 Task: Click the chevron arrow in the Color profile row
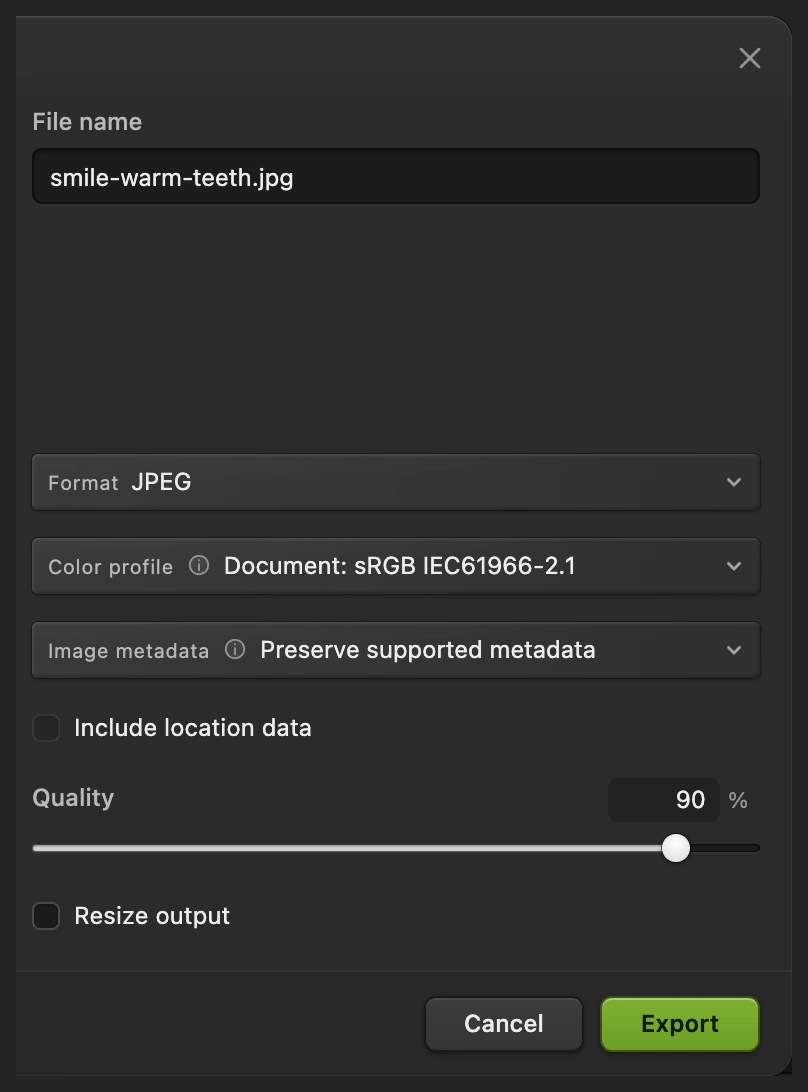point(733,566)
